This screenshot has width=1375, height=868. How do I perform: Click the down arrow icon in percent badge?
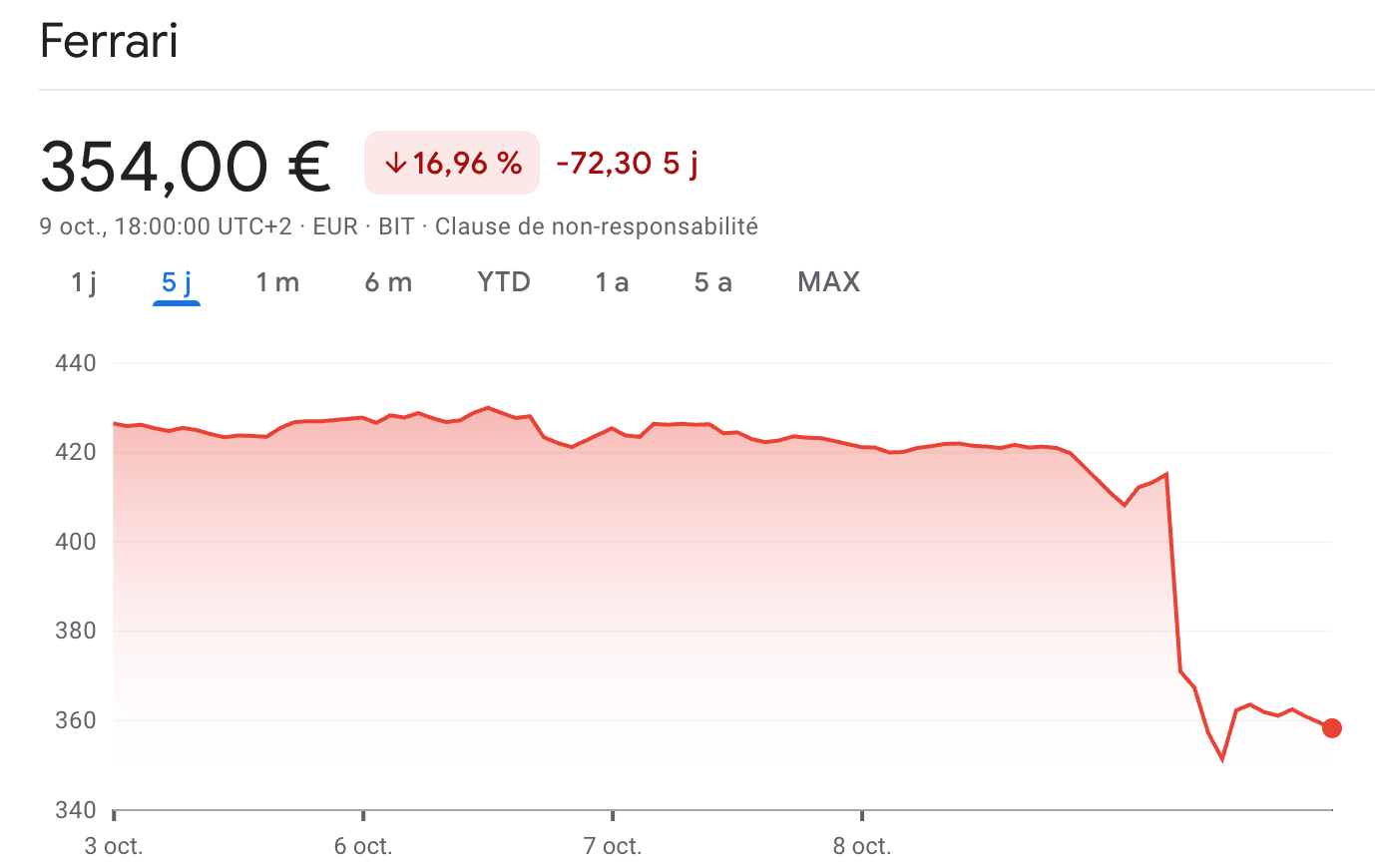click(x=395, y=163)
